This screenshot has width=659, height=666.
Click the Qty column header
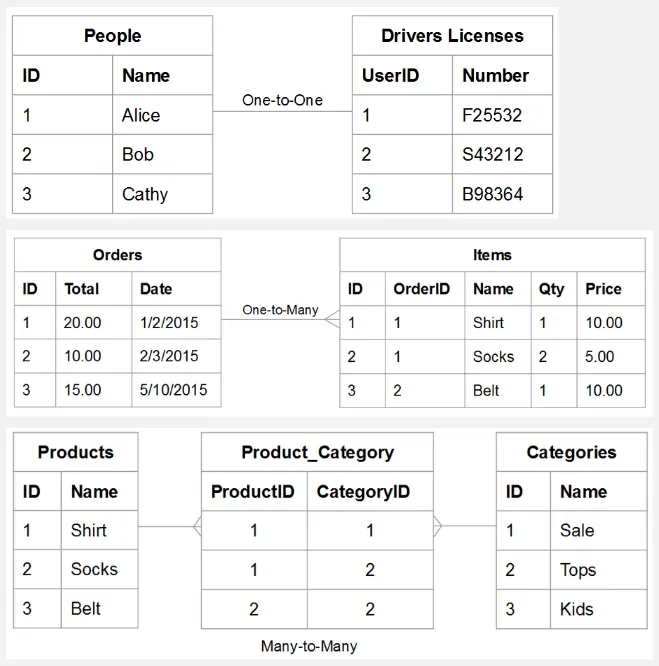(x=551, y=289)
